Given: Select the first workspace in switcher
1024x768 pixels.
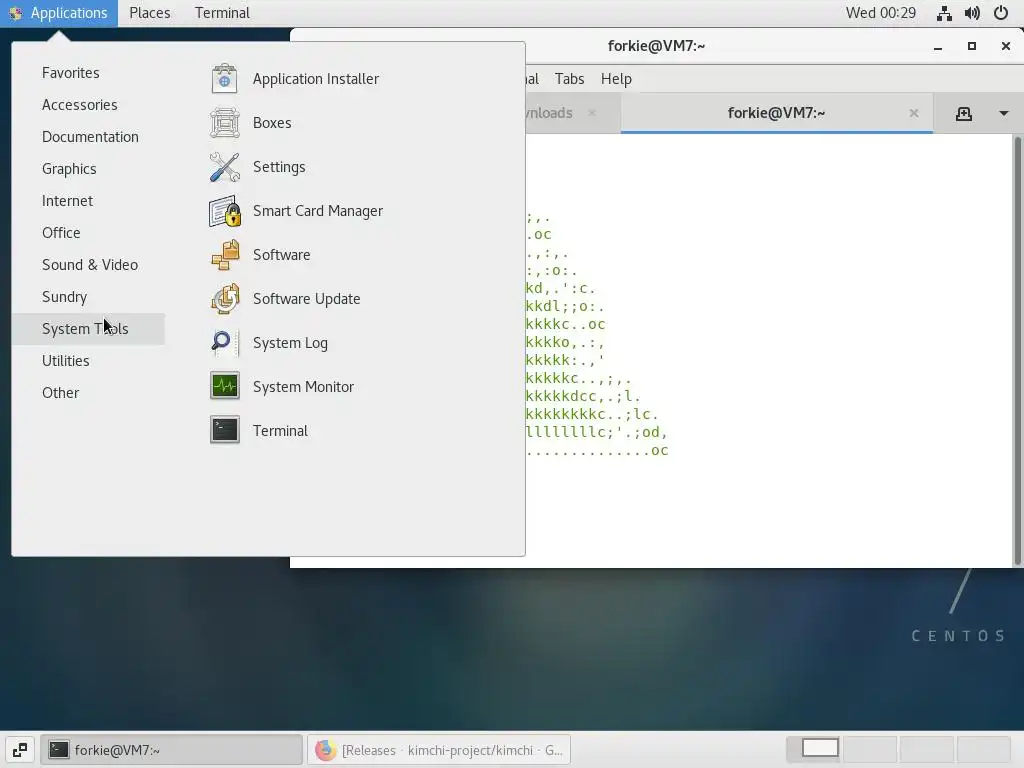Looking at the screenshot, I should [x=814, y=749].
